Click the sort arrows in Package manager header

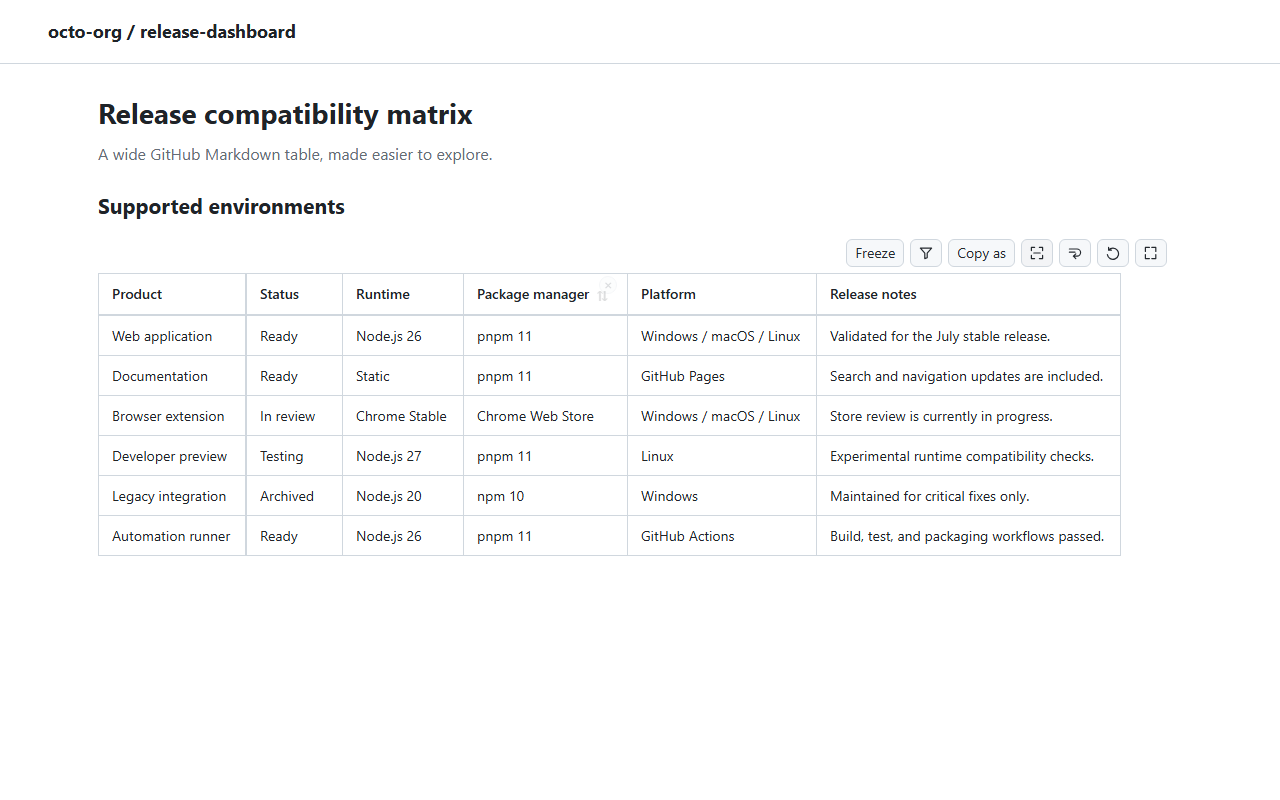pos(602,296)
